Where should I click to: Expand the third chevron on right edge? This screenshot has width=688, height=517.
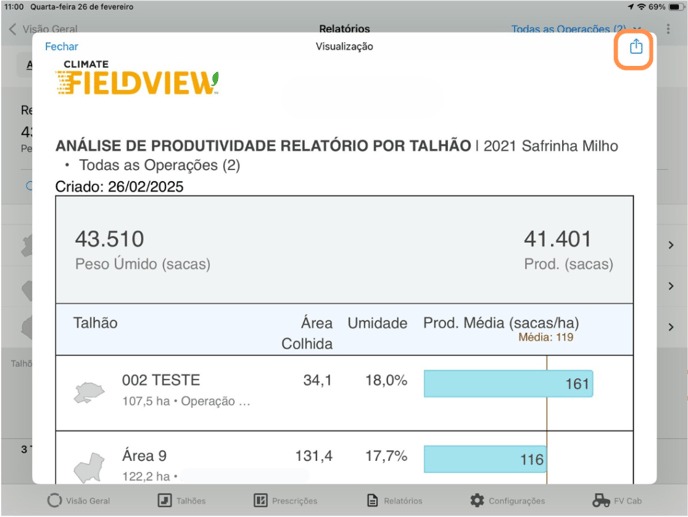point(671,327)
